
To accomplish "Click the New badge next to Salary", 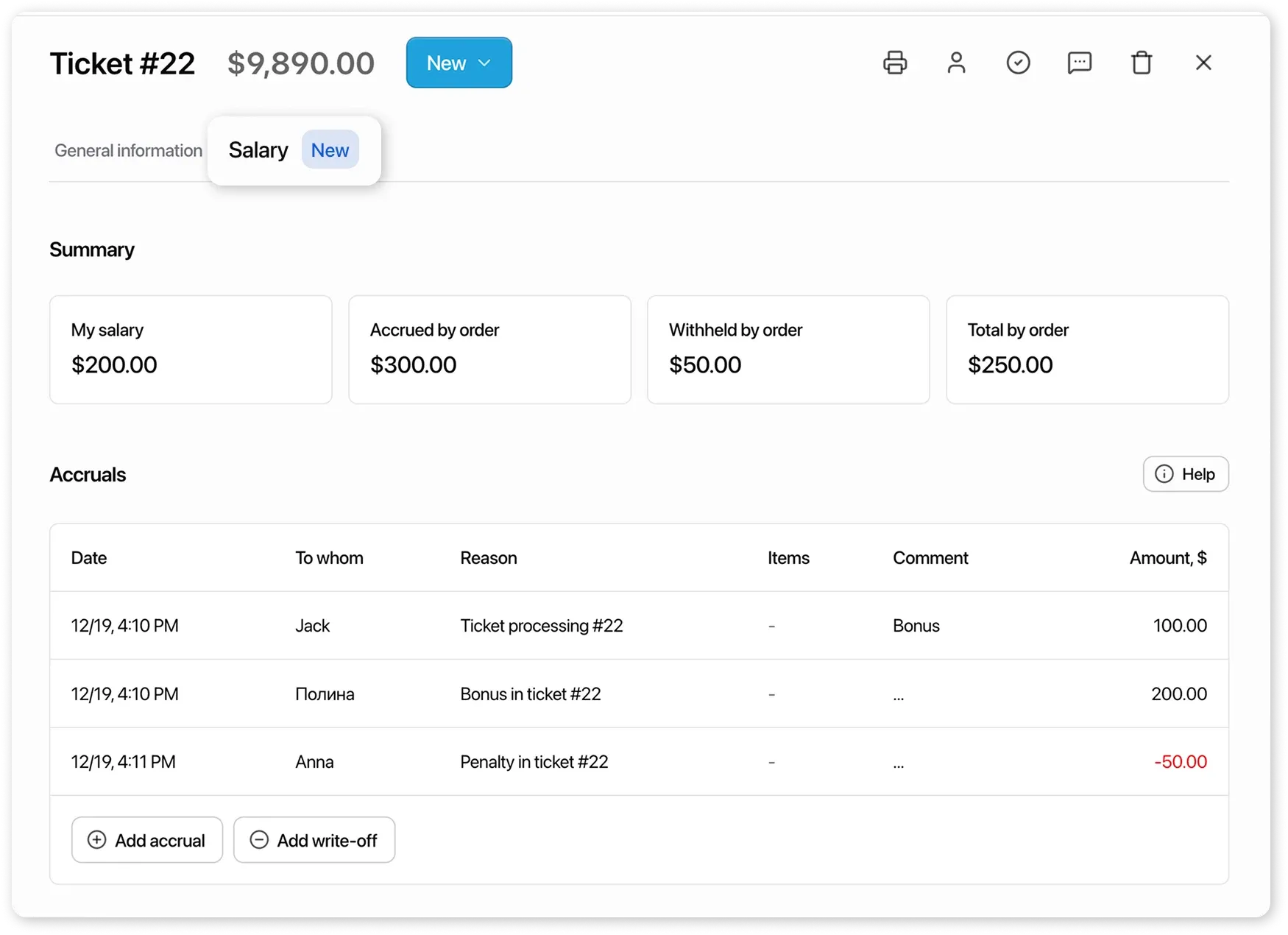I will coord(330,149).
